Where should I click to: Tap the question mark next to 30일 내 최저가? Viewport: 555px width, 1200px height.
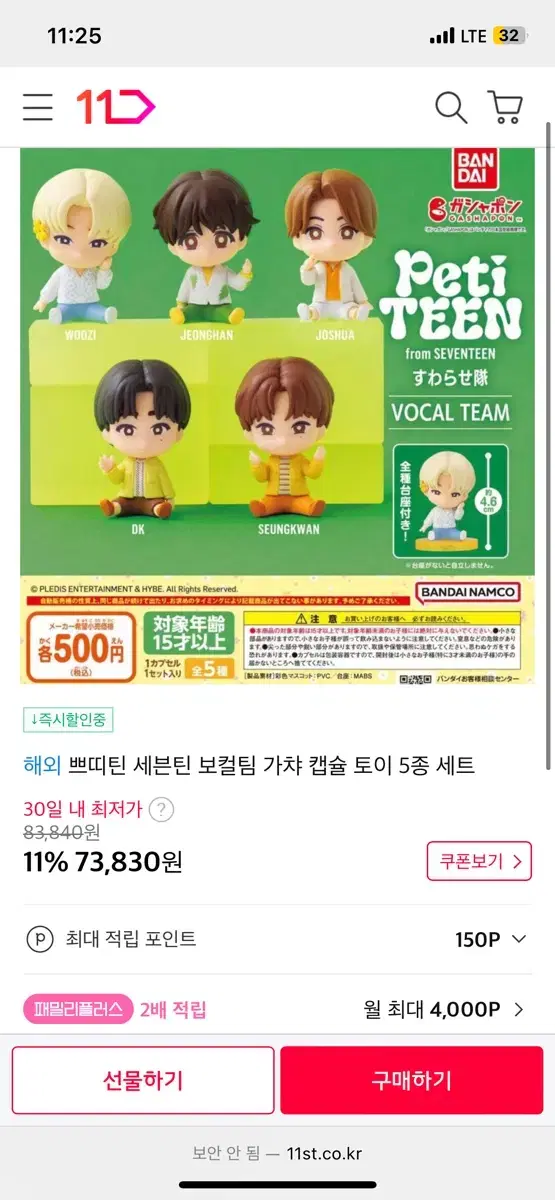[x=161, y=809]
